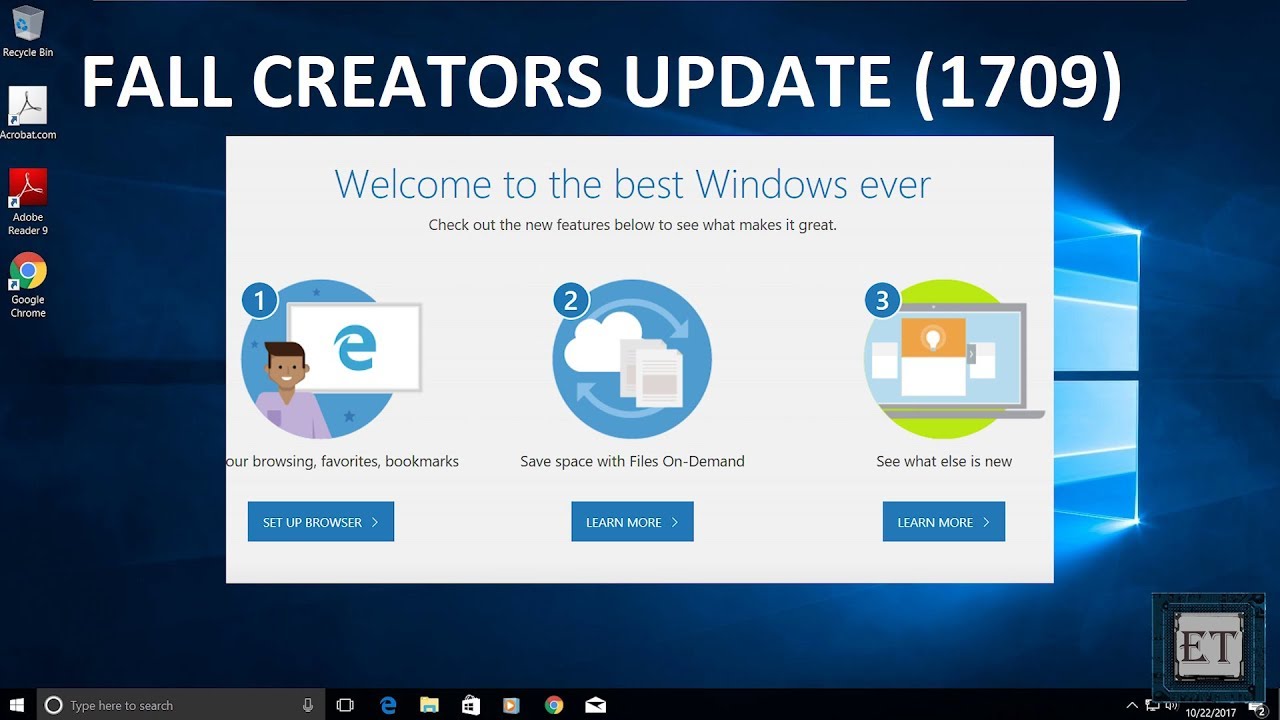Click the Cortana circle icon in search box
This screenshot has width=1280, height=720.
click(54, 705)
